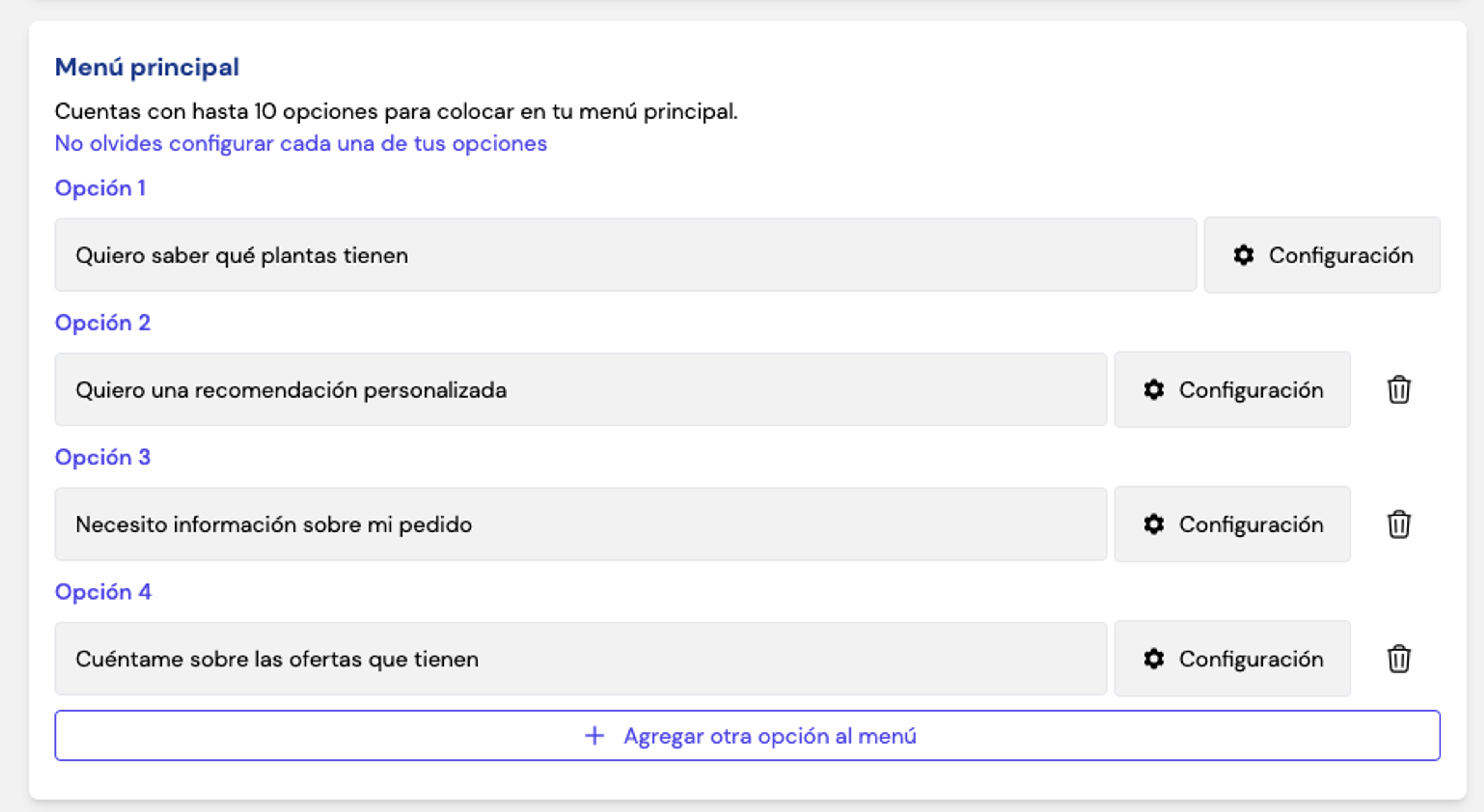This screenshot has width=1484, height=812.
Task: Click the 'Opción 1' label
Action: pyautogui.click(x=100, y=188)
